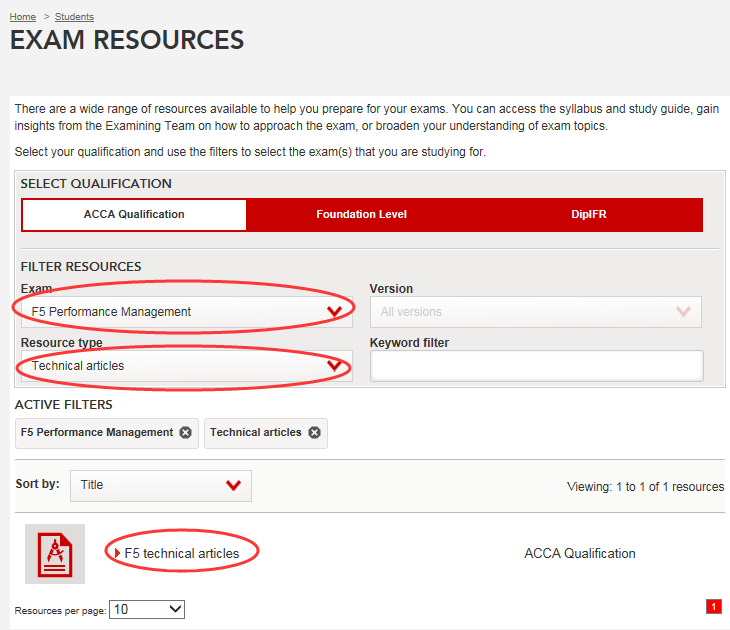
Task: Remove the F5 Performance Management filter
Action: coord(185,433)
